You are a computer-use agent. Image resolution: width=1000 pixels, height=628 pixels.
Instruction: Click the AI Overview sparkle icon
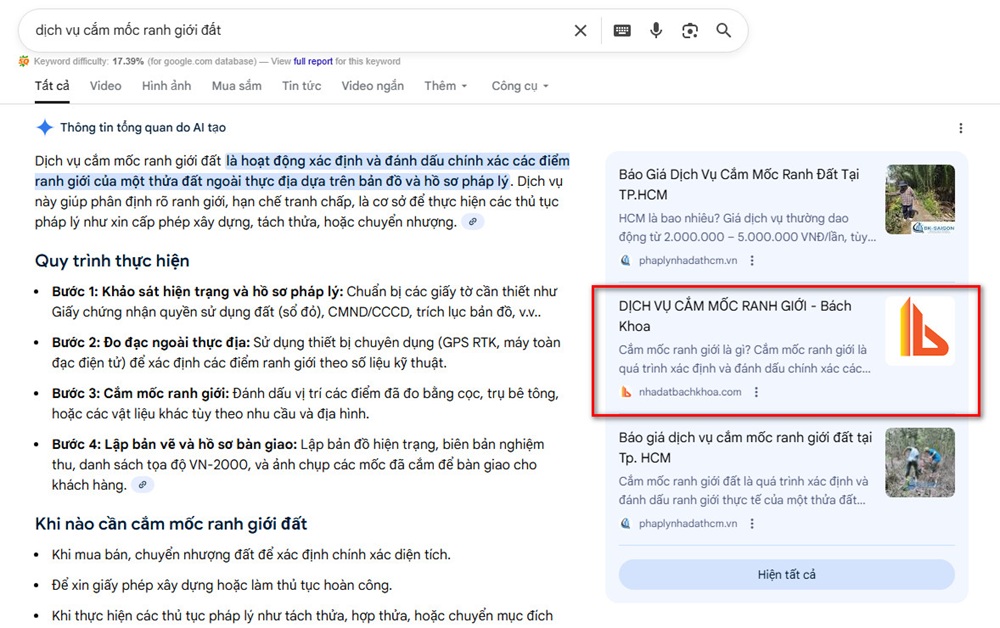point(44,127)
